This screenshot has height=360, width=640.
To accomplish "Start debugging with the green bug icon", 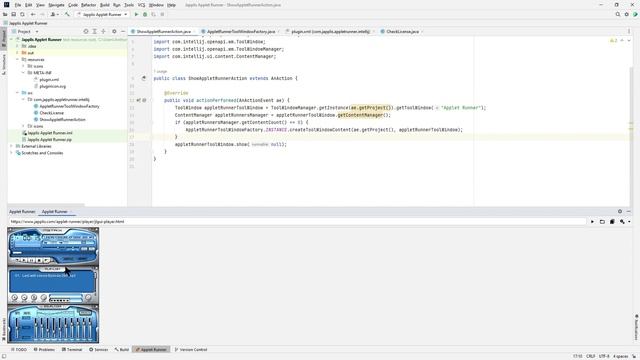I will tap(145, 14).
